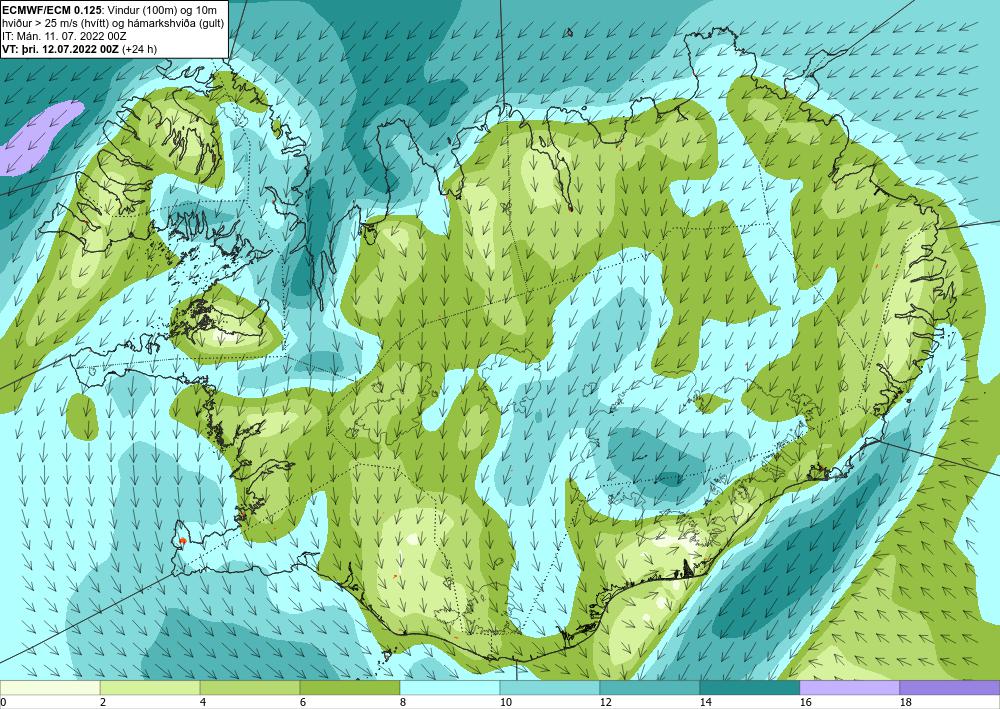Click the legend scale value "0"
The image size is (1000, 709).
point(3,702)
